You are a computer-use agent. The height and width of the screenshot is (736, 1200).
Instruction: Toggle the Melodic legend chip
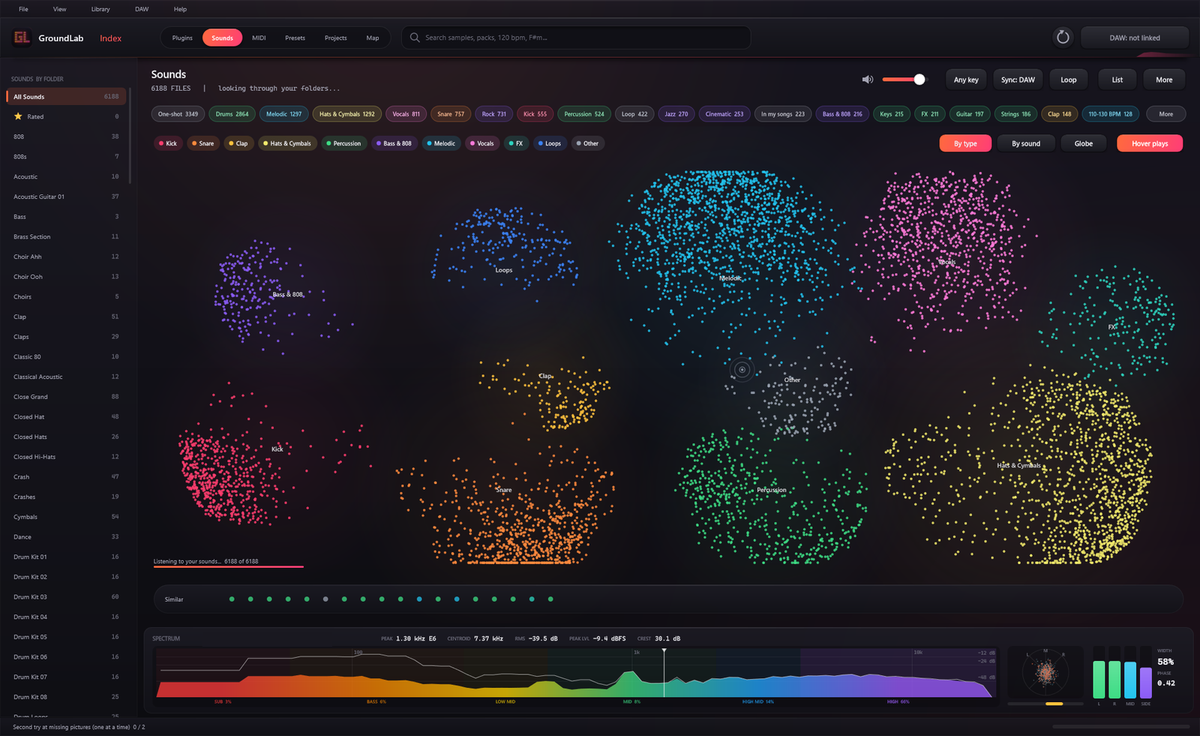pyautogui.click(x=442, y=143)
